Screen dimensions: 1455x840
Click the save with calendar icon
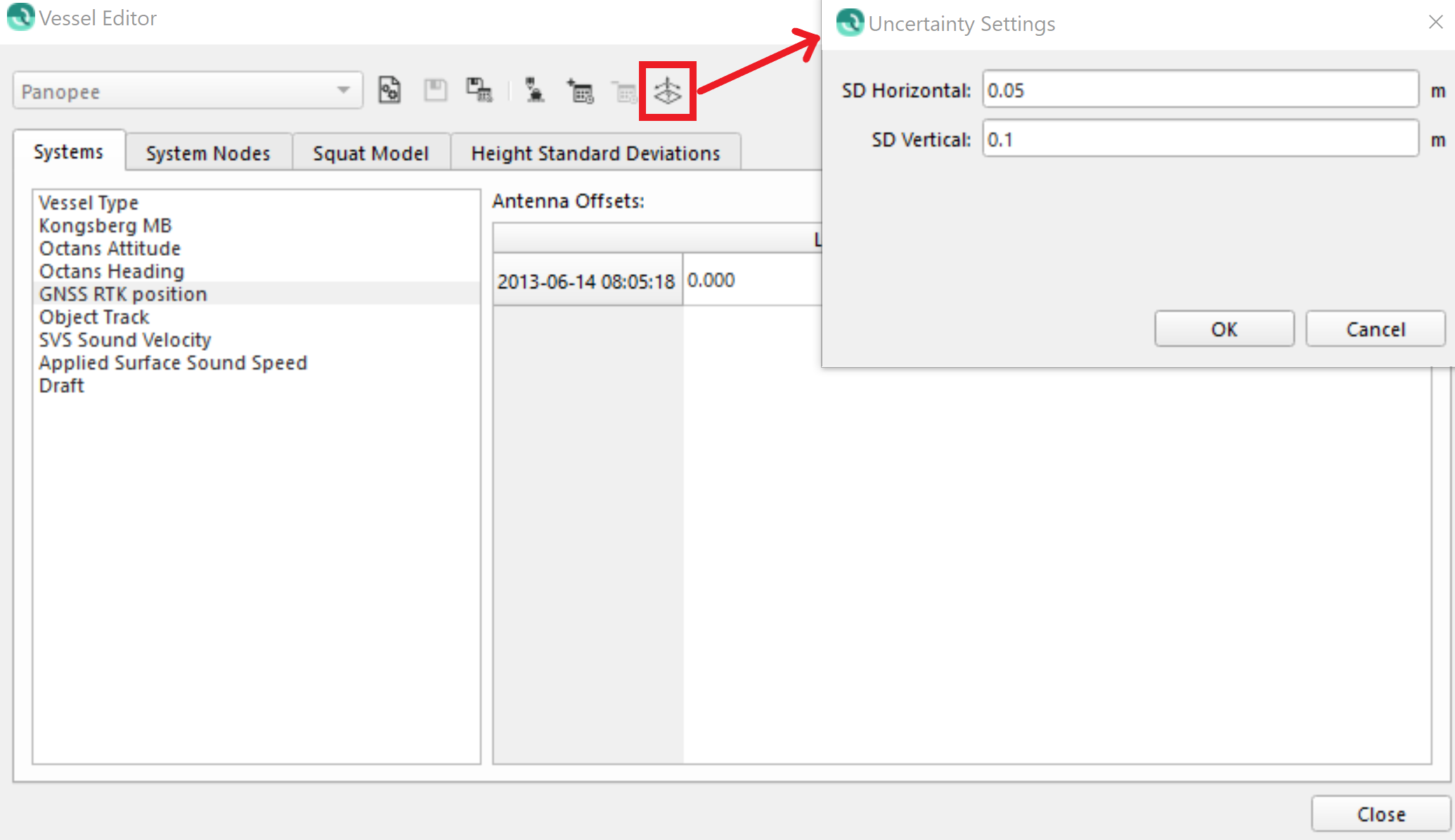(x=479, y=91)
